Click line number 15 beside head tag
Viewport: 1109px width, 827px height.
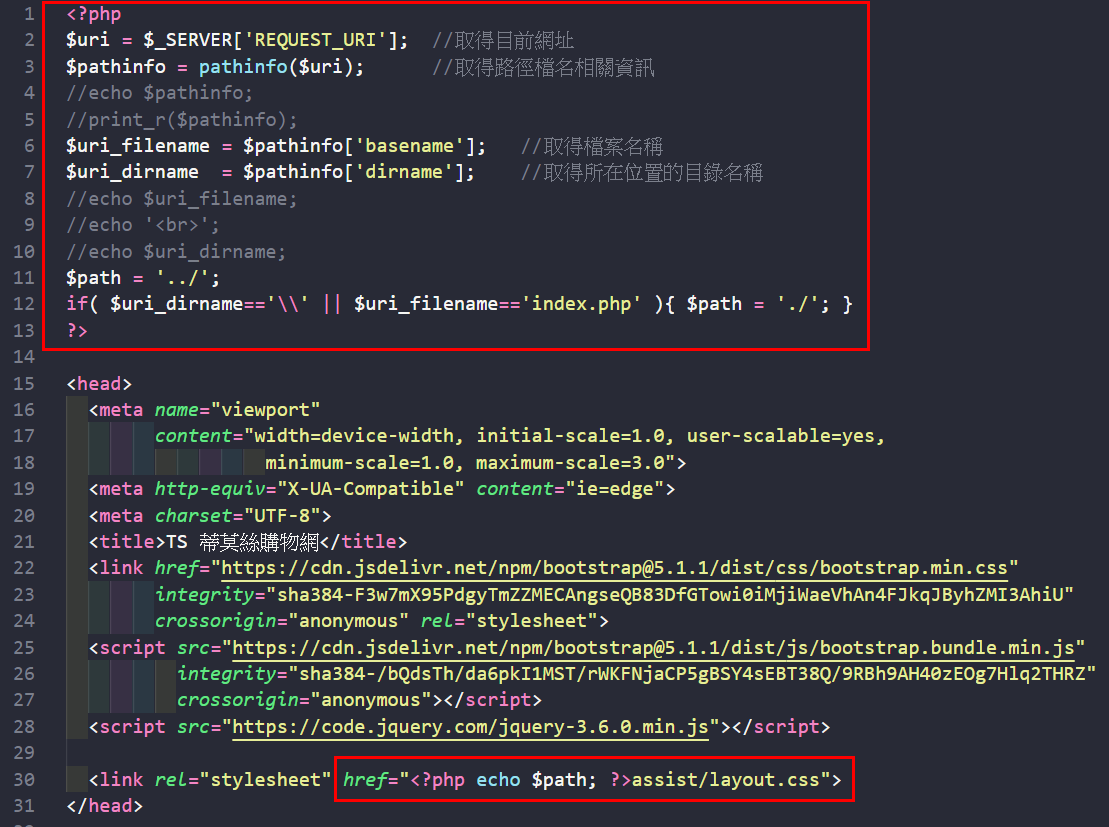24,383
